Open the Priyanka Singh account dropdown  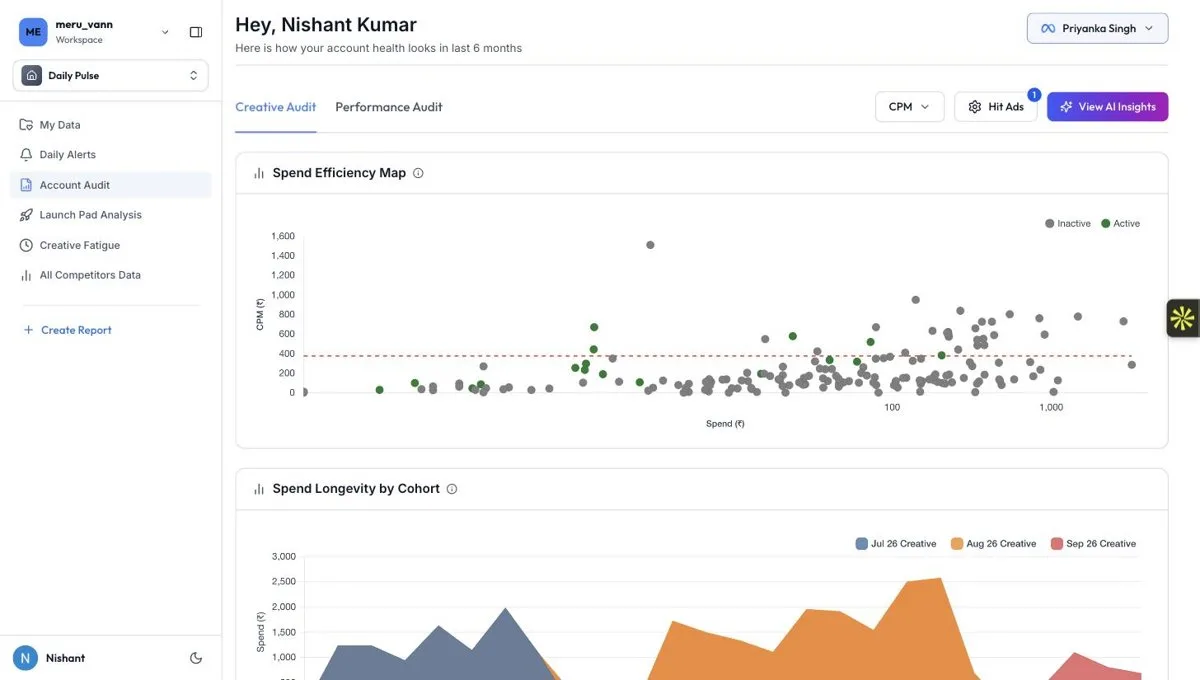click(x=1097, y=29)
